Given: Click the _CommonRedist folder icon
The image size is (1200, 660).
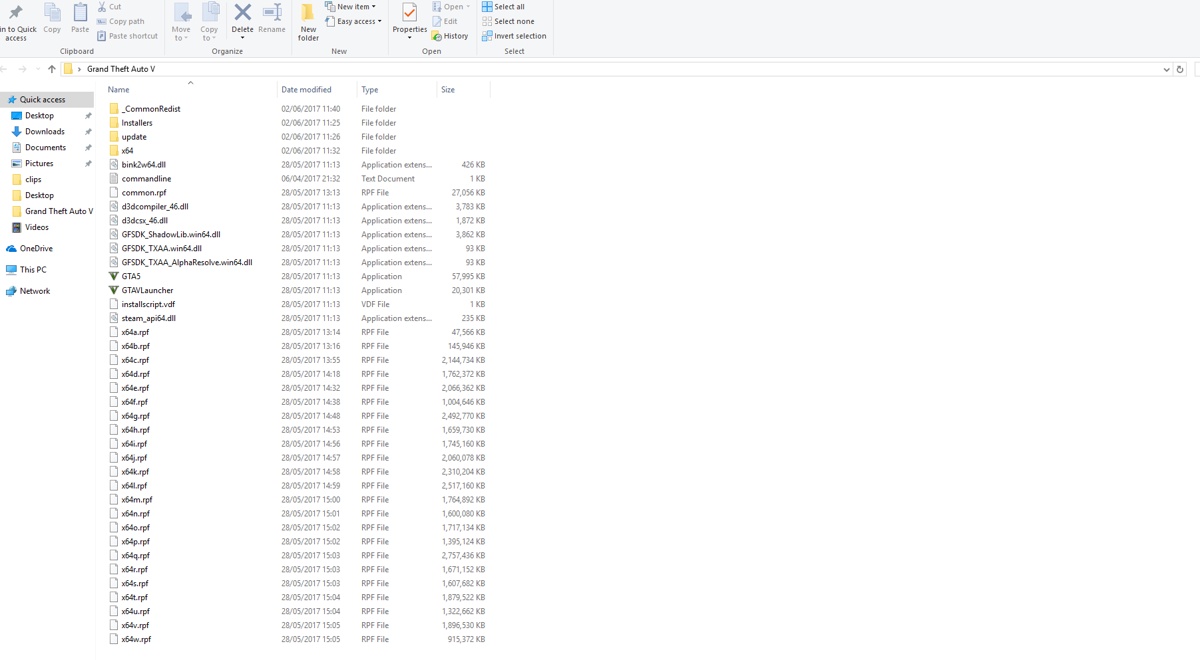Looking at the screenshot, I should 114,109.
